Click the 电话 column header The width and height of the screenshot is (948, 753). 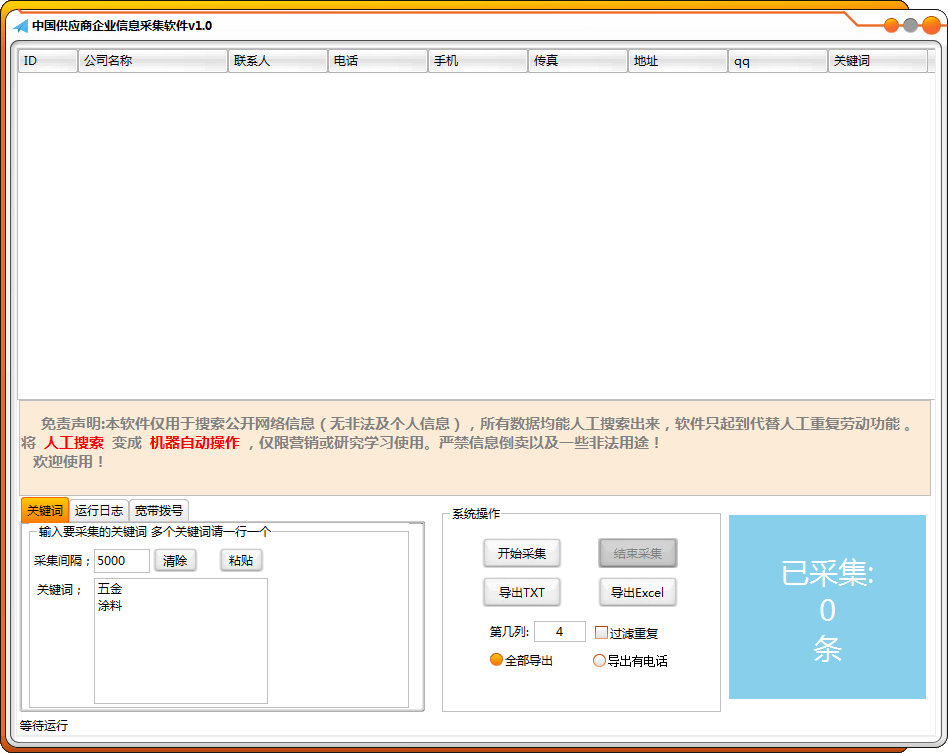tap(378, 61)
